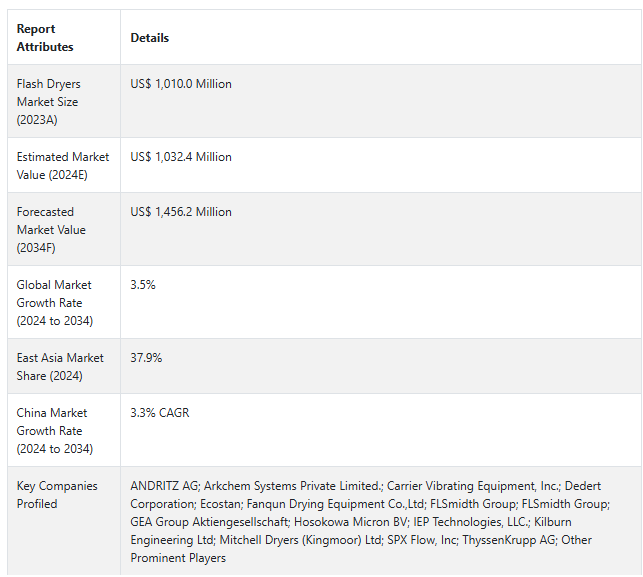Select the Key Companies Profiled cell

[x=57, y=495]
